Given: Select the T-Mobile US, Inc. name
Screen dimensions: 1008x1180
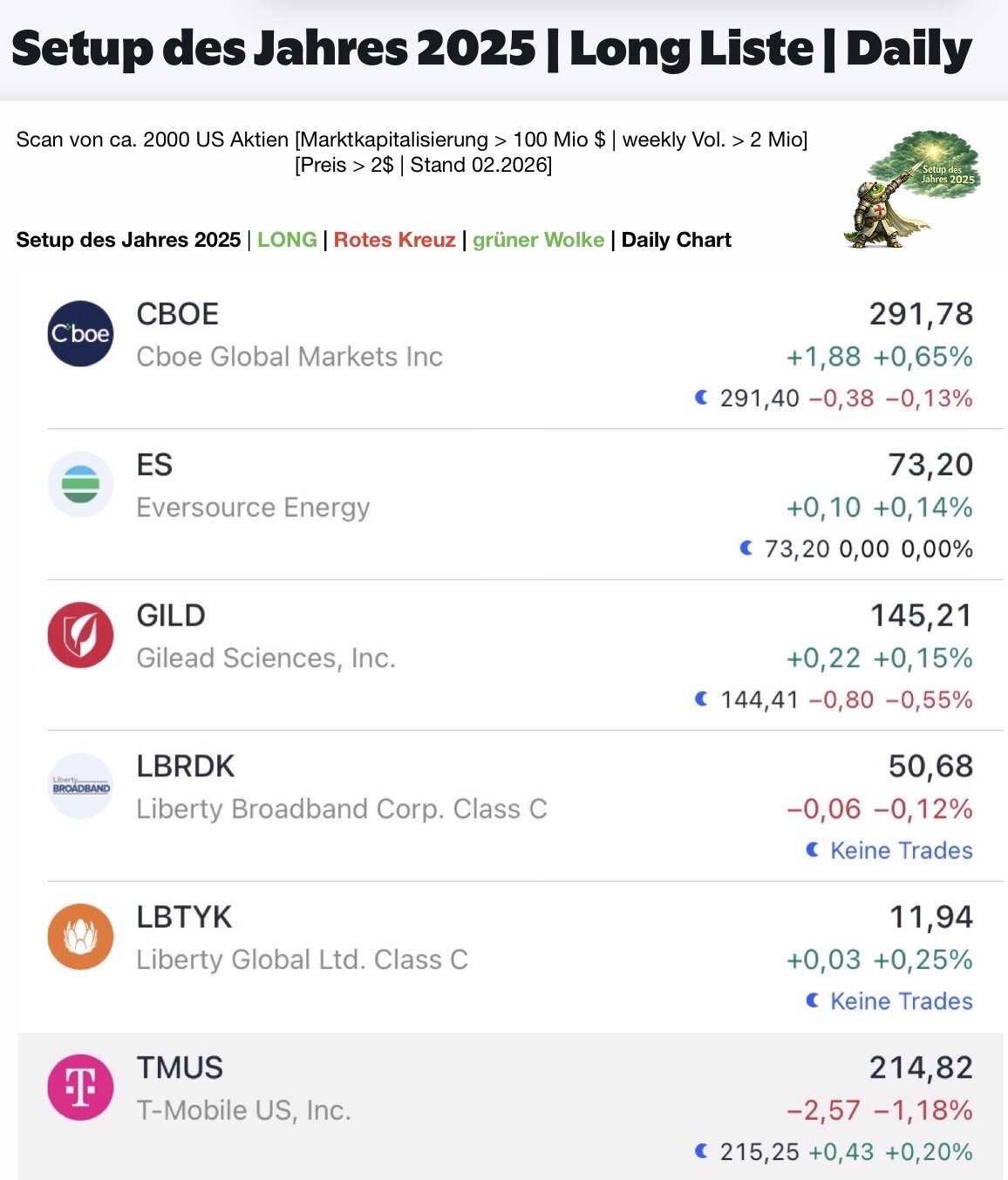Looking at the screenshot, I should click(x=243, y=1110).
